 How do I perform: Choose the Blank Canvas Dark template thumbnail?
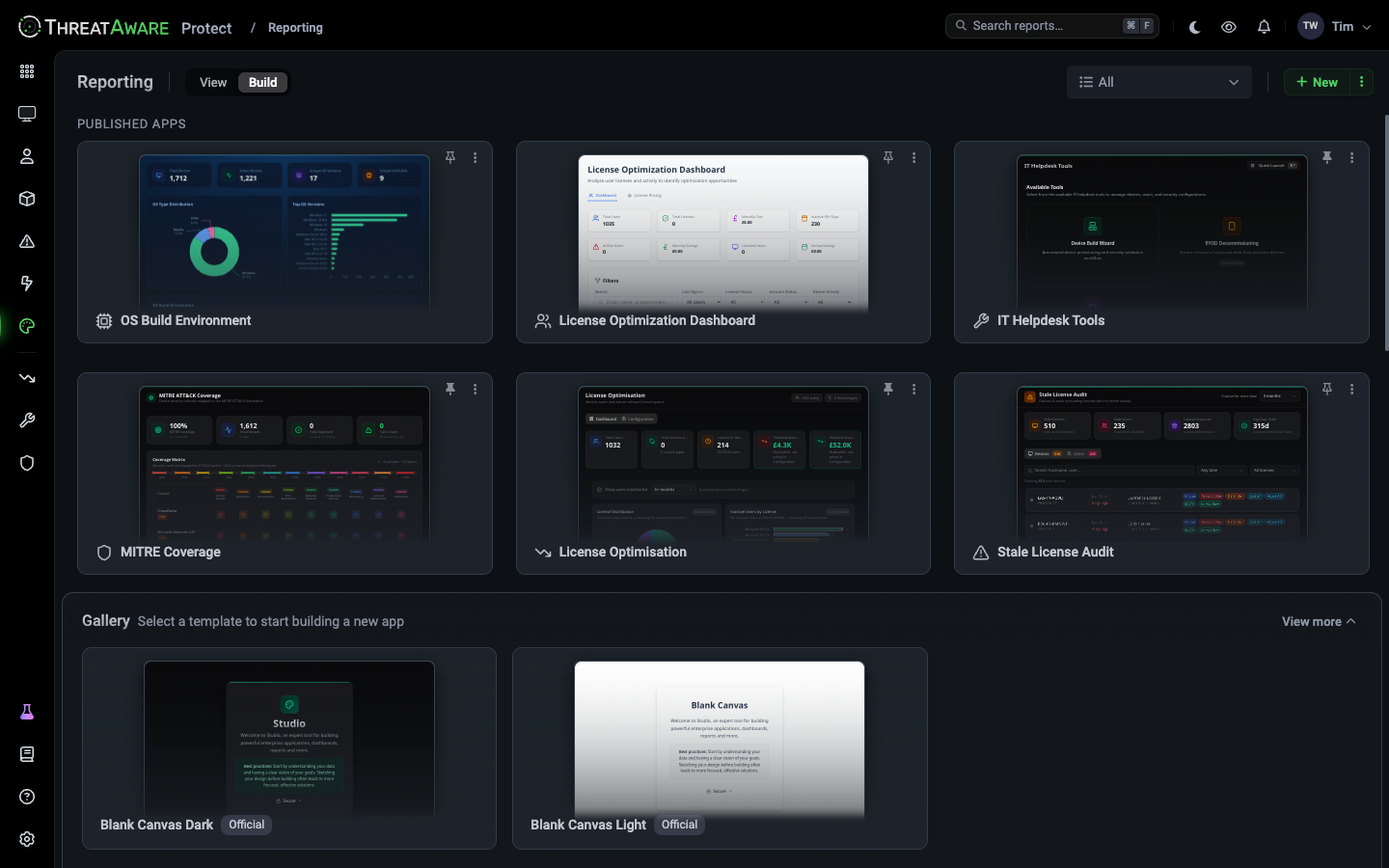289,738
